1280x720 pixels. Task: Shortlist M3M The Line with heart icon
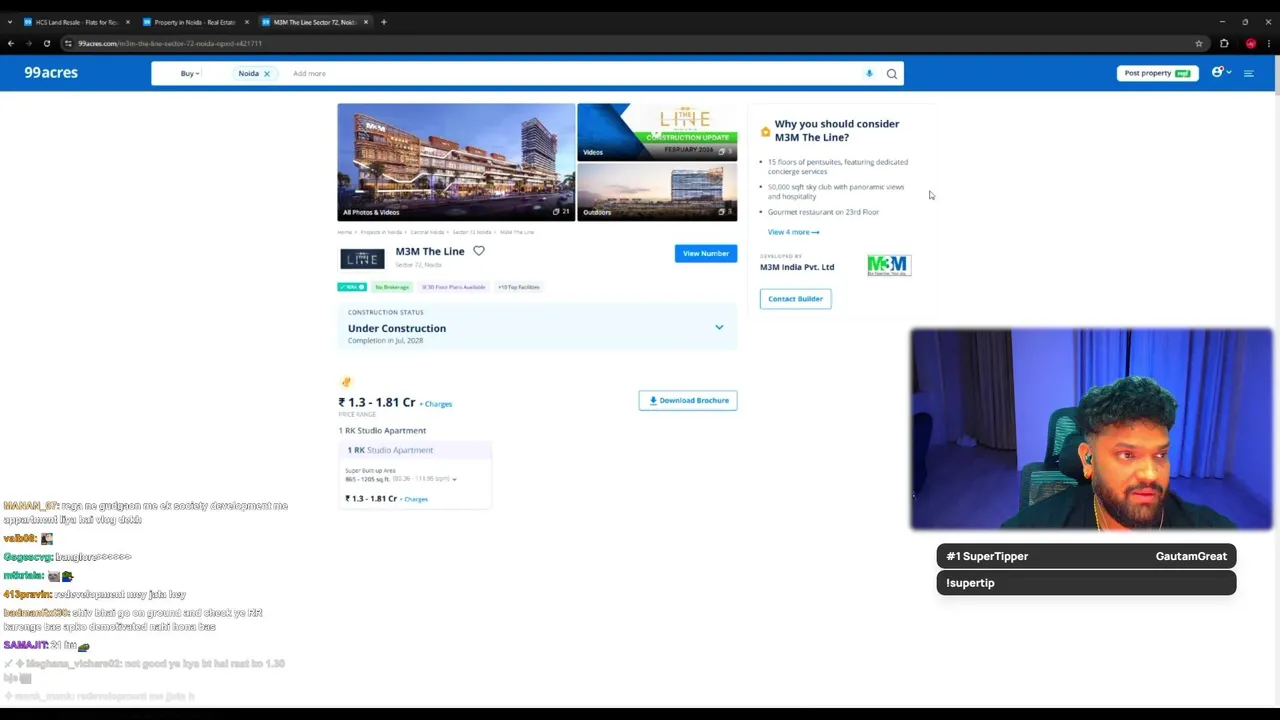pos(479,251)
